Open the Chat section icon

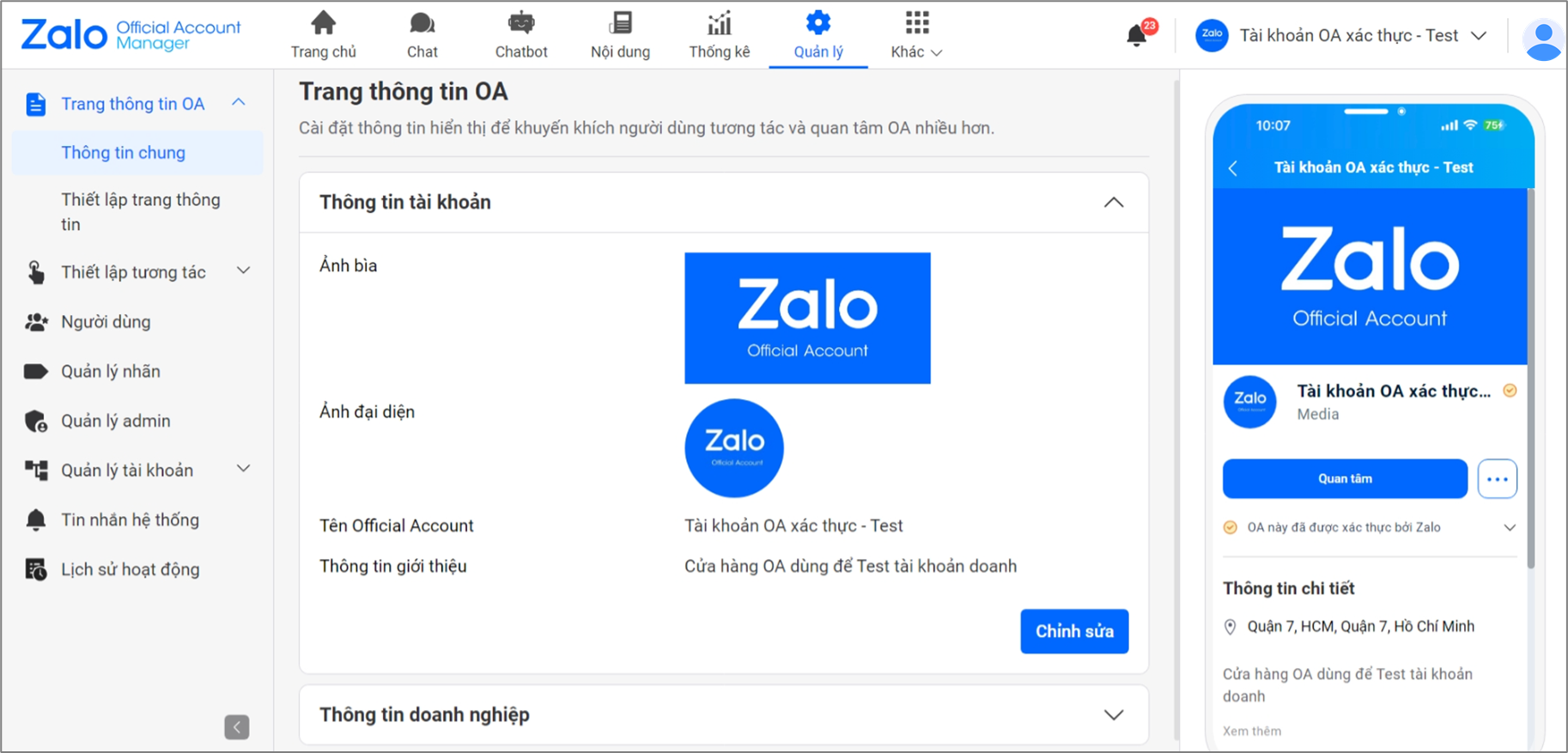click(x=422, y=21)
